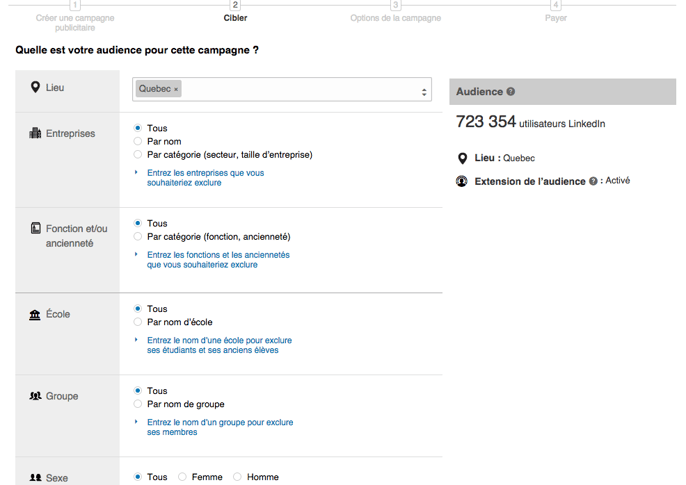Select Tous under Groupe
The height and width of the screenshot is (485, 686).
pos(138,390)
